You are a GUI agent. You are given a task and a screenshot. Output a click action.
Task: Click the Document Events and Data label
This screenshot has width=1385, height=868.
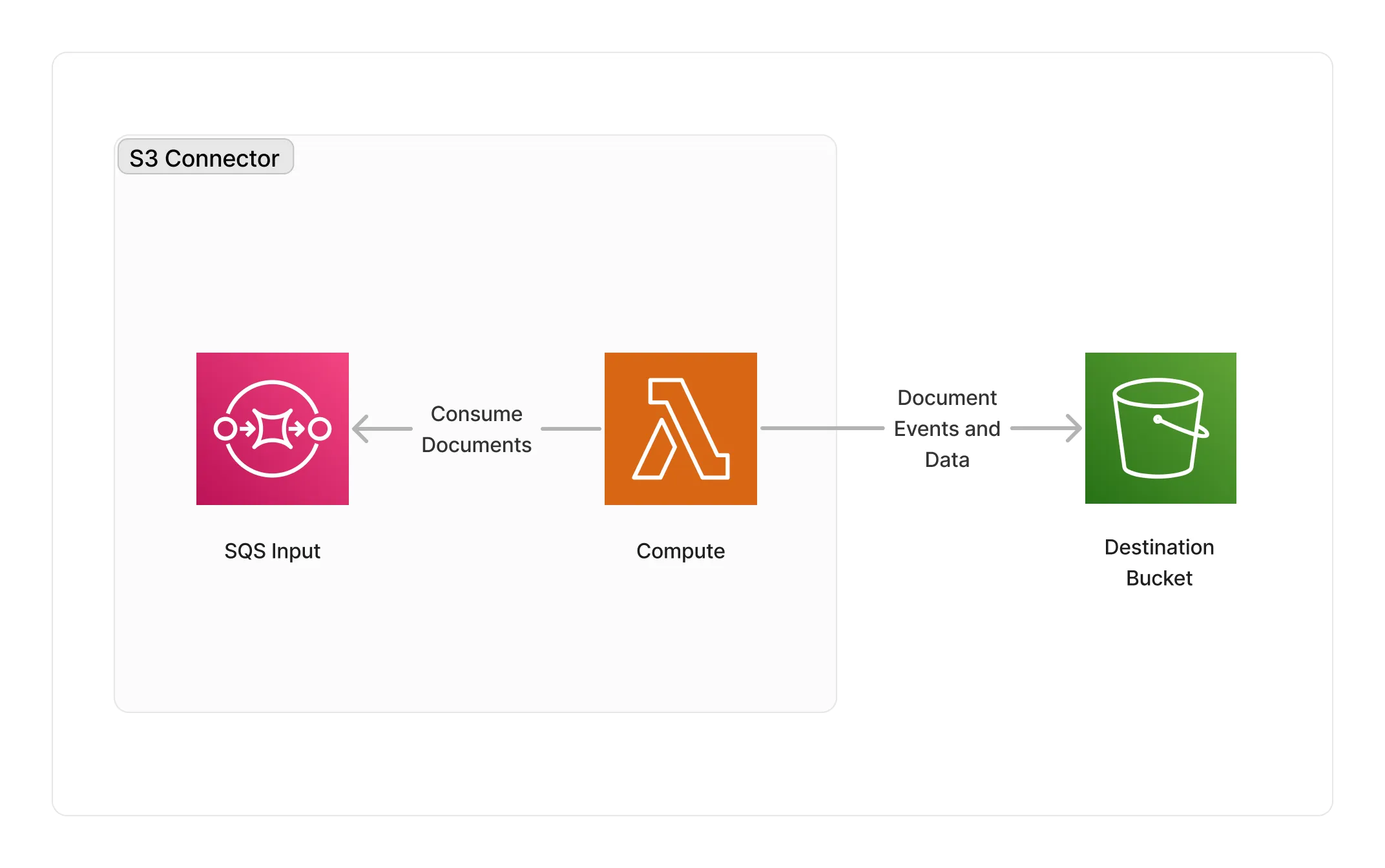click(x=947, y=429)
